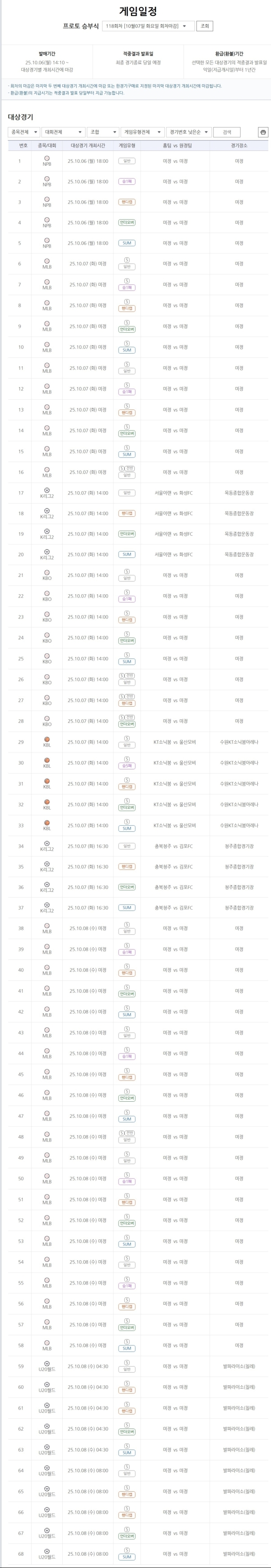This screenshot has width=271, height=1568.
Task: Open the 경기번호 낮은순 sort dropdown
Action: [188, 132]
